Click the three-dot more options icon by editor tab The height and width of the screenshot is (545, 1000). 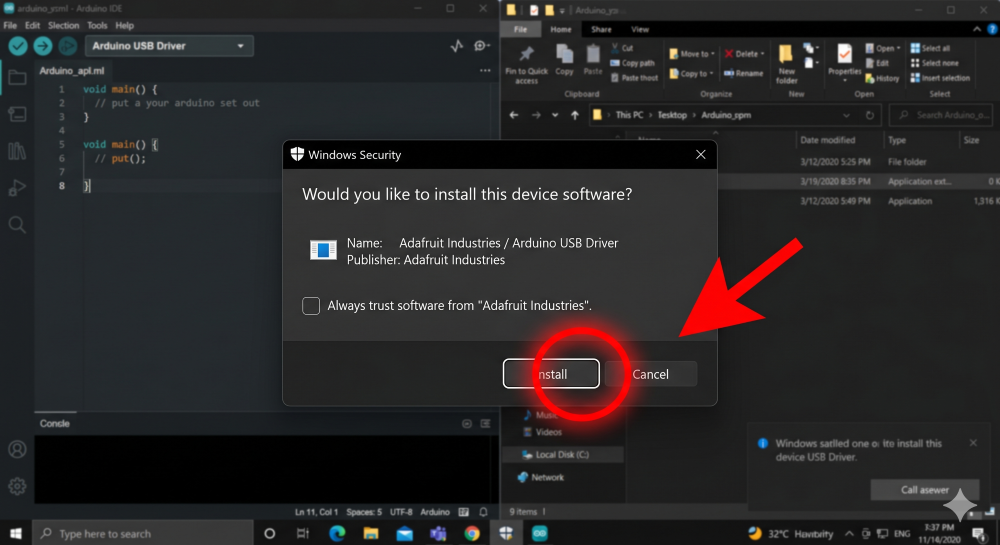(x=485, y=71)
